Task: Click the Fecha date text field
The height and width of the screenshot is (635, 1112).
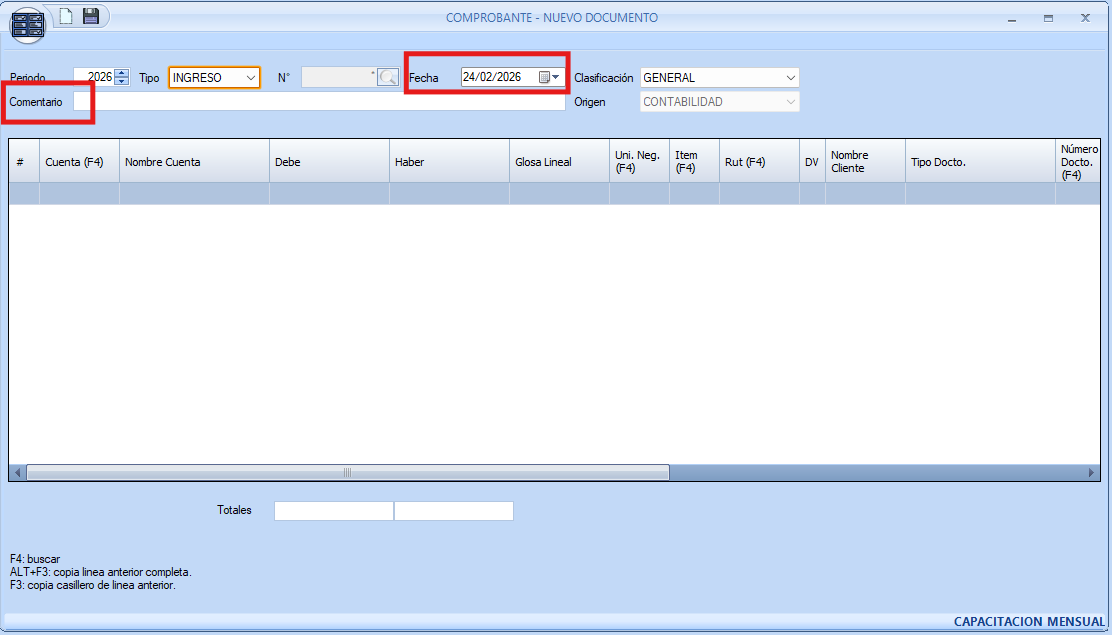Action: [x=497, y=77]
